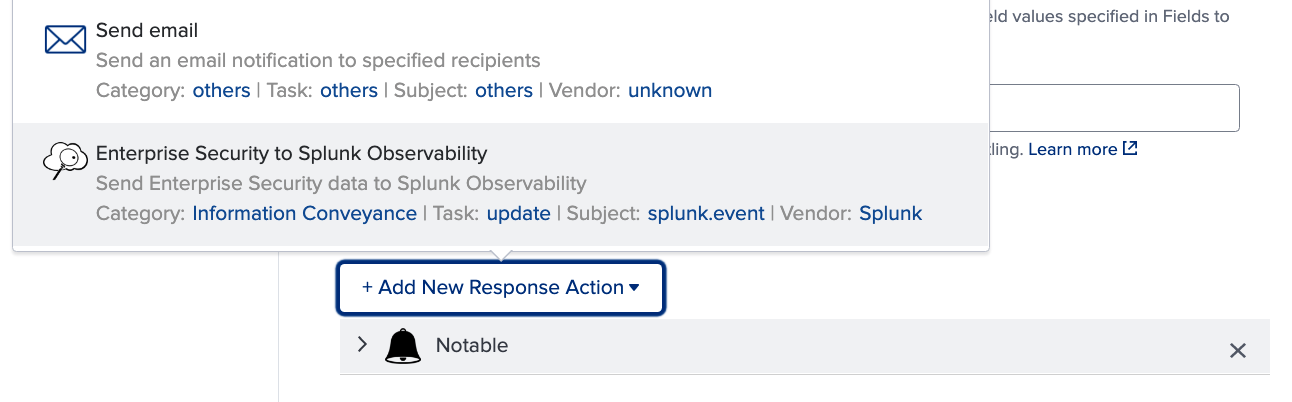Click the others category link under Send email
Screen dimensions: 1292x402
pyautogui.click(x=221, y=90)
